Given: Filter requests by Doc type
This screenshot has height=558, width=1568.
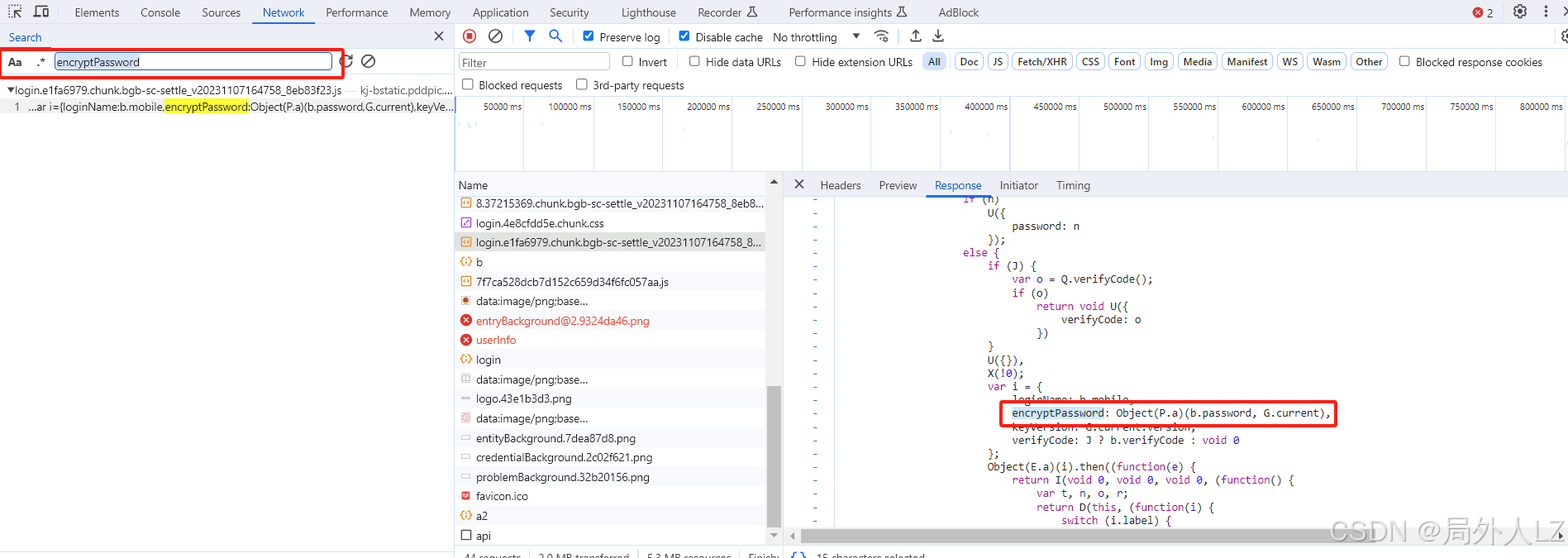Looking at the screenshot, I should coord(969,62).
